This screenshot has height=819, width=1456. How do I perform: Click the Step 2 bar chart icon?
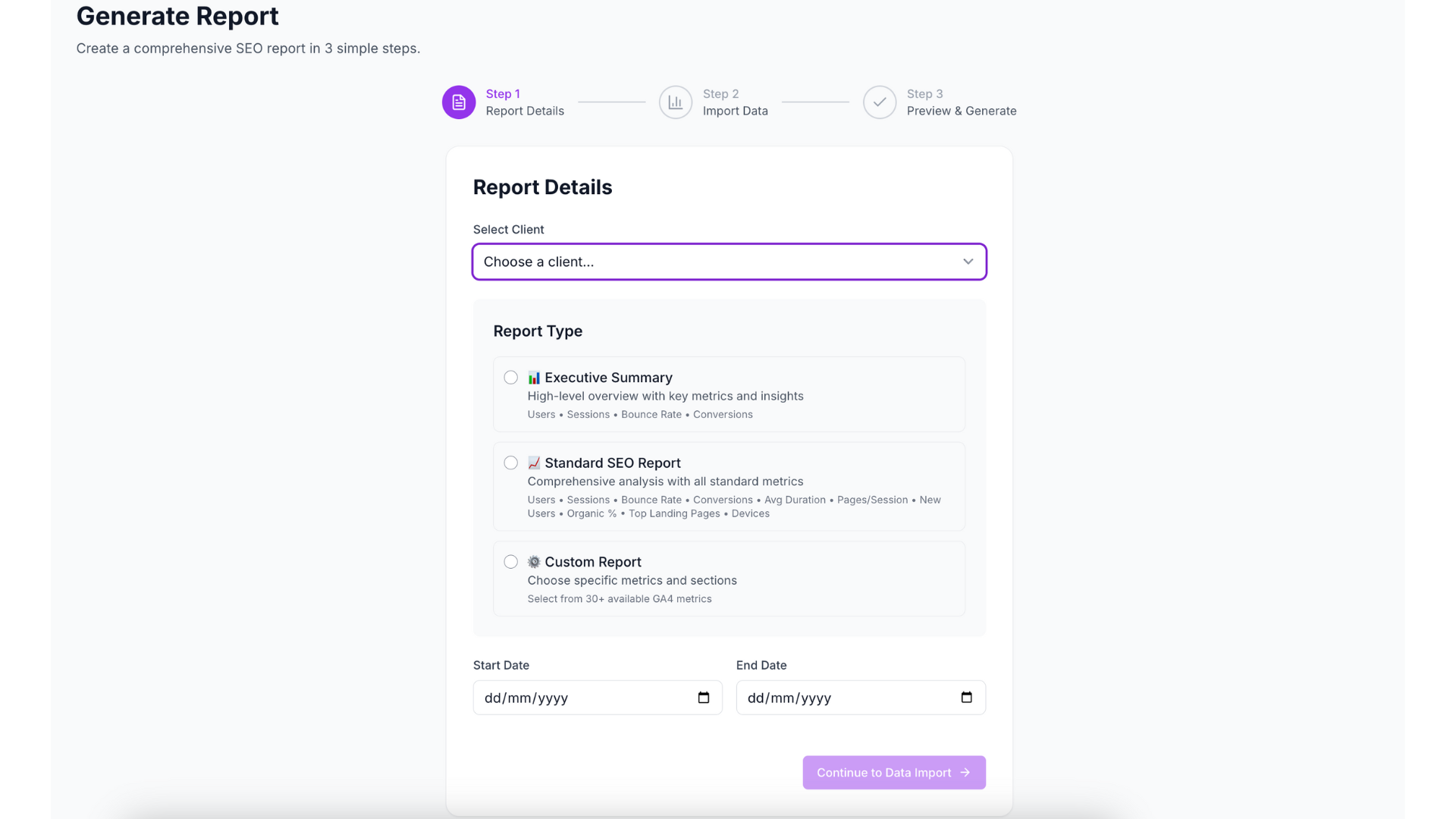tap(675, 102)
